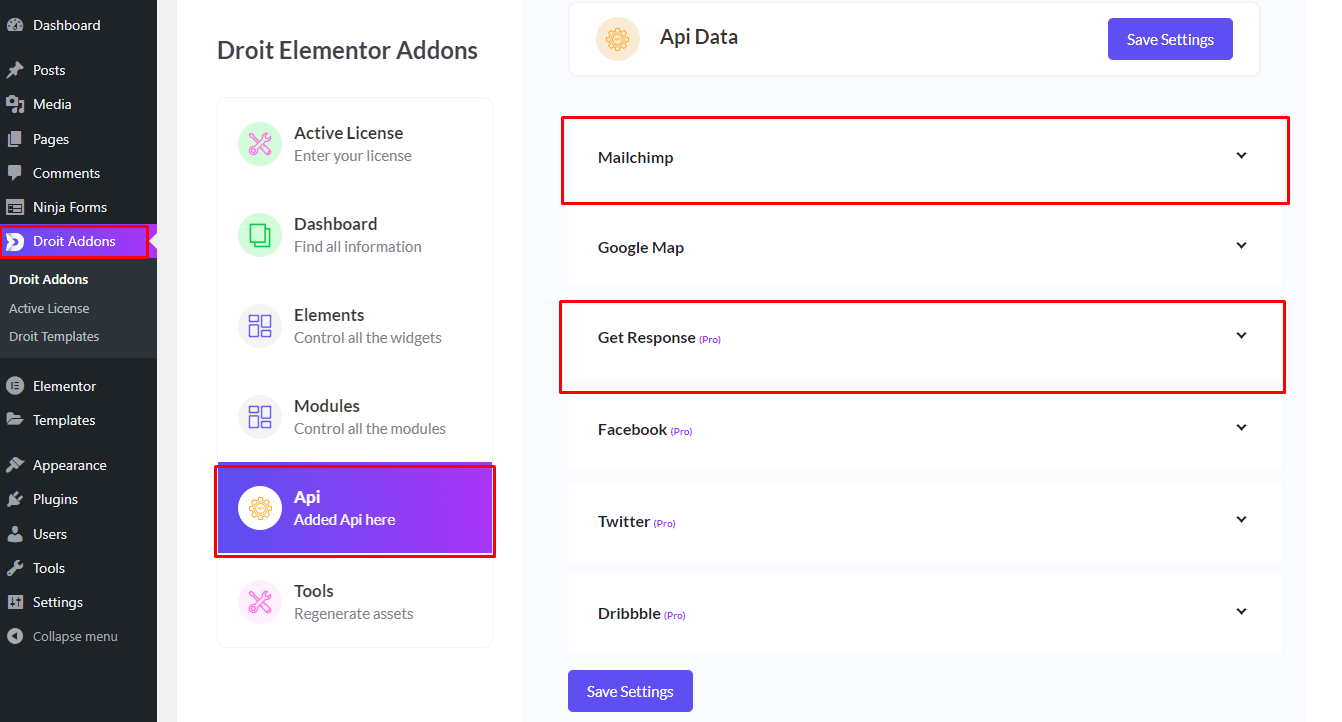The image size is (1342, 722).
Task: Expand the Twitter API section
Action: [1241, 520]
